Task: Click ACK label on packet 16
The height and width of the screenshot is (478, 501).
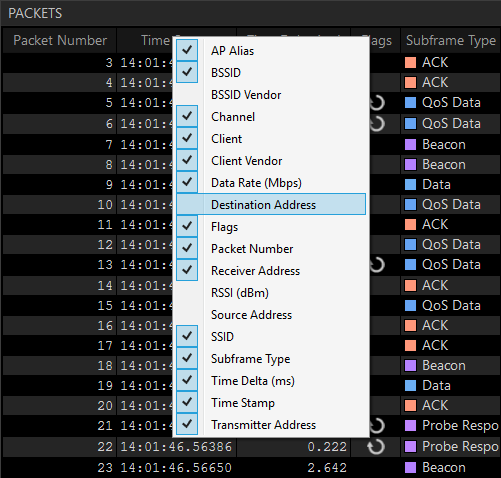Action: 435,326
